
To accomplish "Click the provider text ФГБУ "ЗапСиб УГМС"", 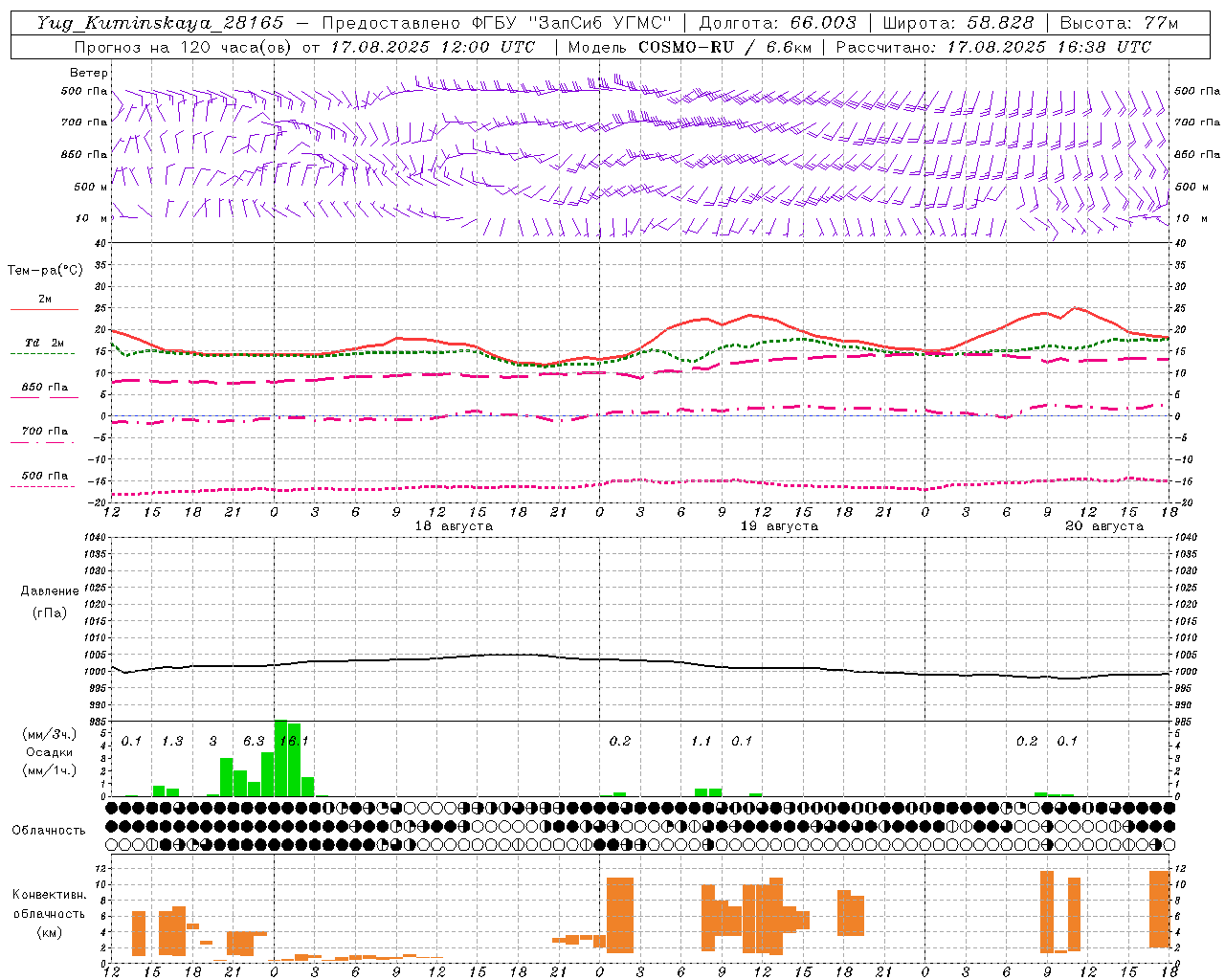I will tap(573, 23).
